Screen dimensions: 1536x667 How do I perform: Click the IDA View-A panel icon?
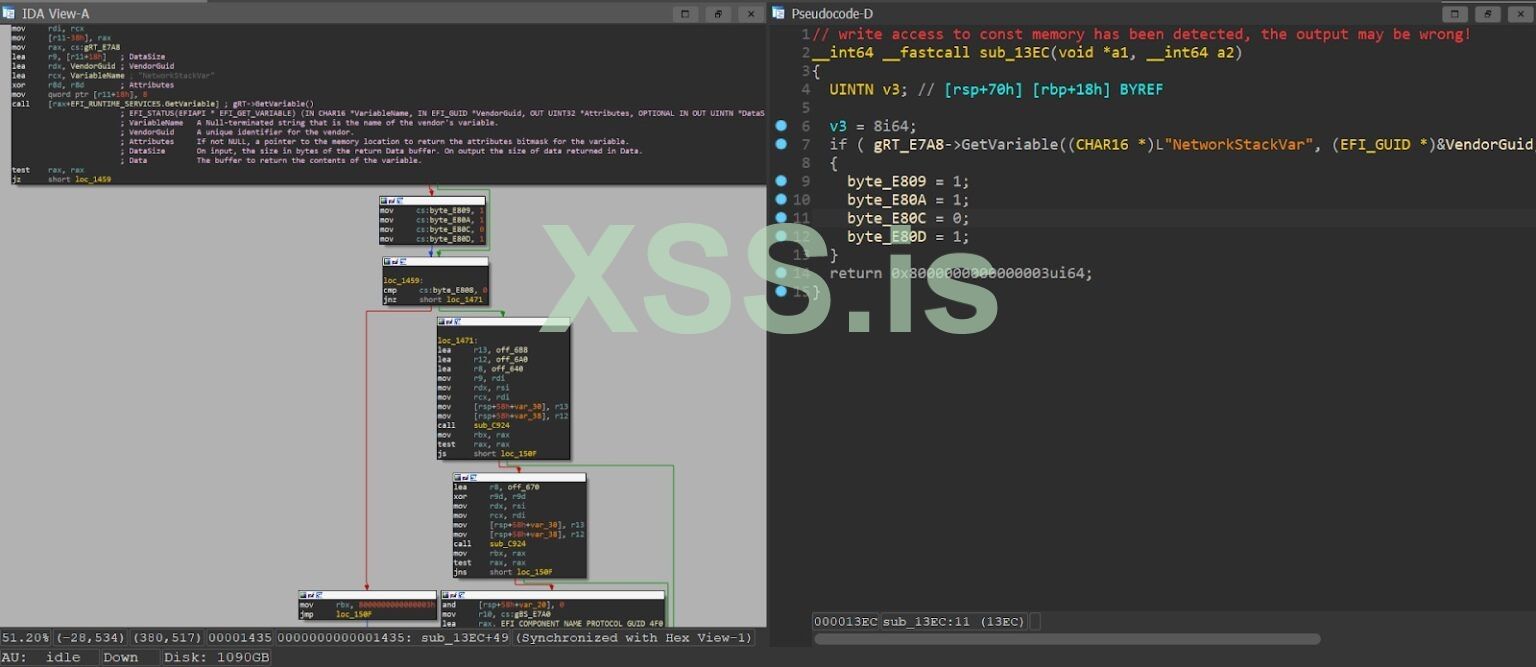(8, 13)
